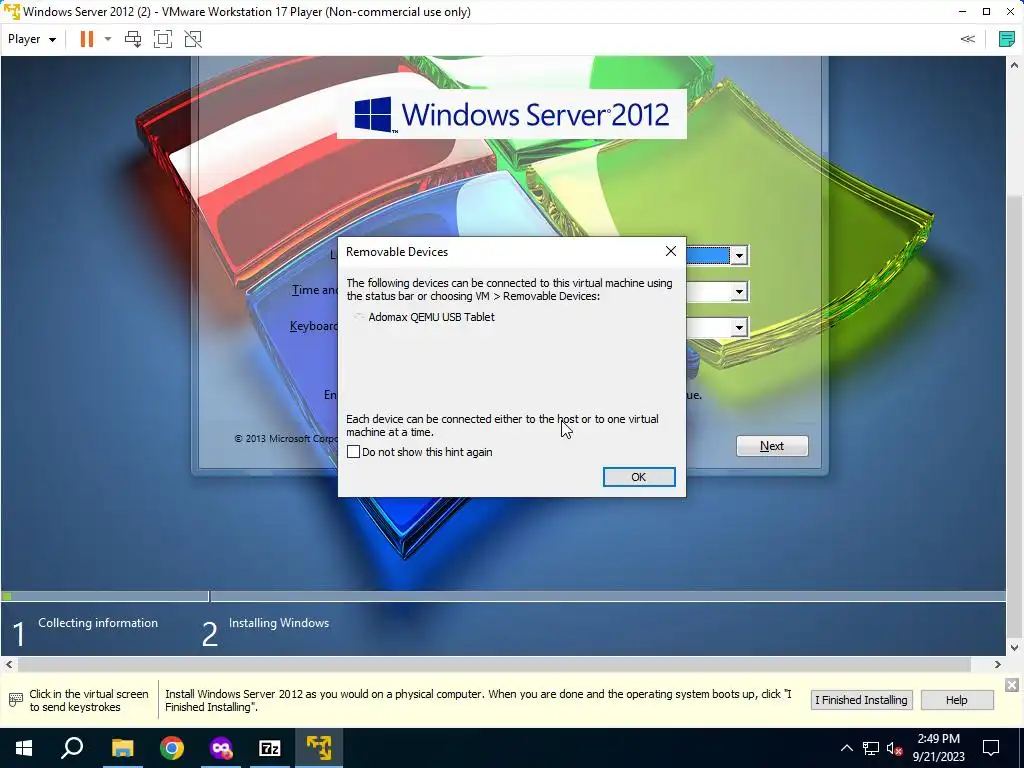Confirm the Removable Devices dialog with OK

tap(639, 477)
